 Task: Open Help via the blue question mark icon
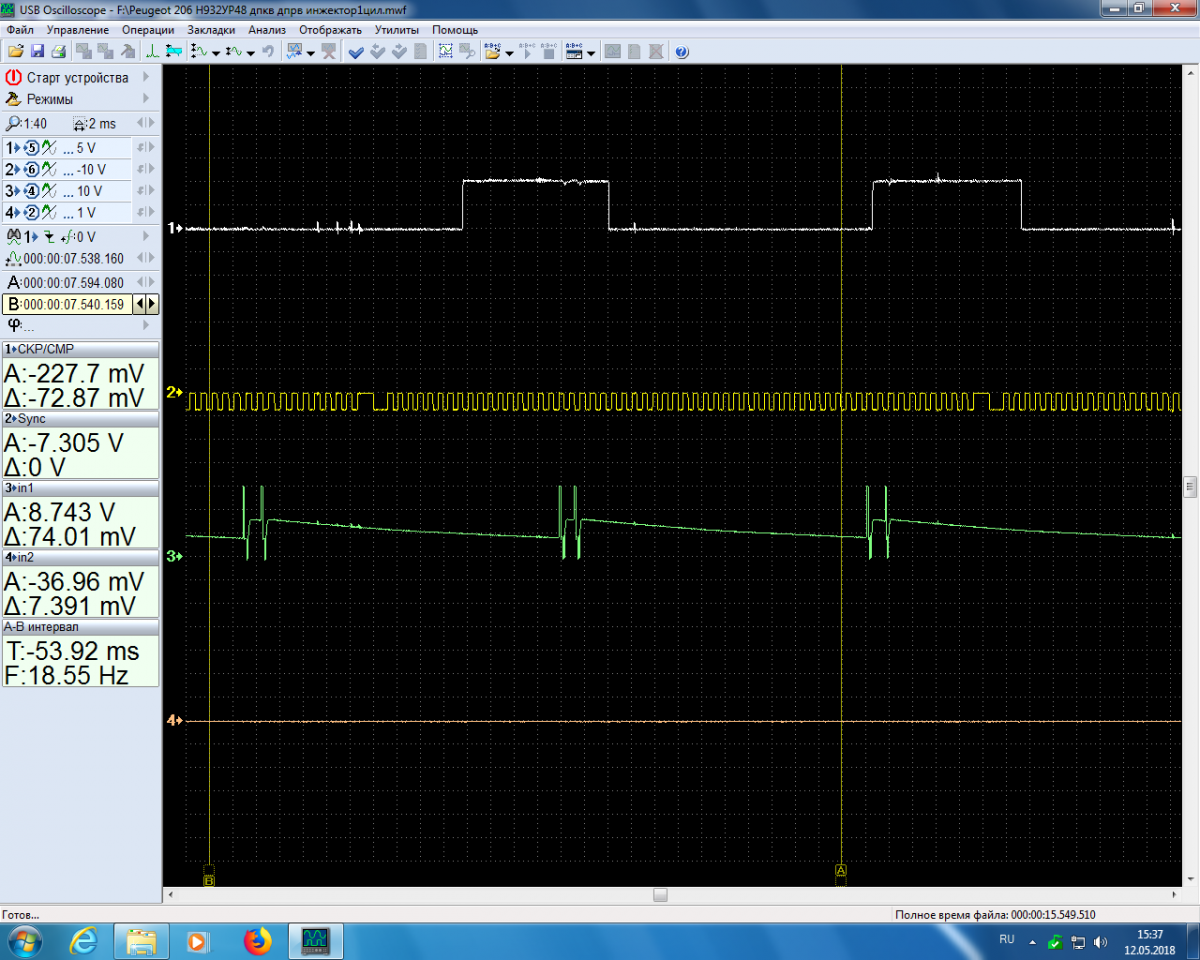tap(681, 51)
